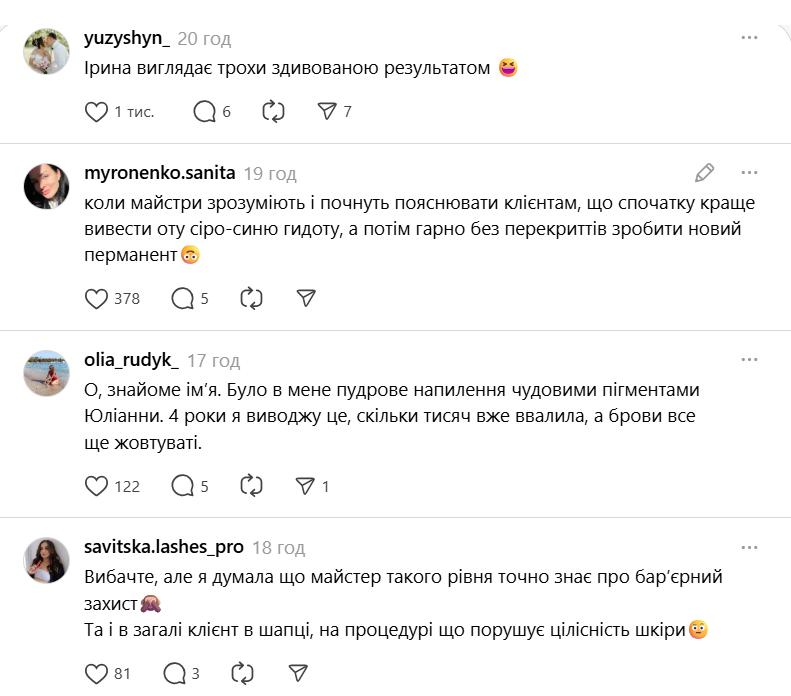
Task: Open more options for yuzyshyn_ comment
Action: pyautogui.click(x=749, y=37)
